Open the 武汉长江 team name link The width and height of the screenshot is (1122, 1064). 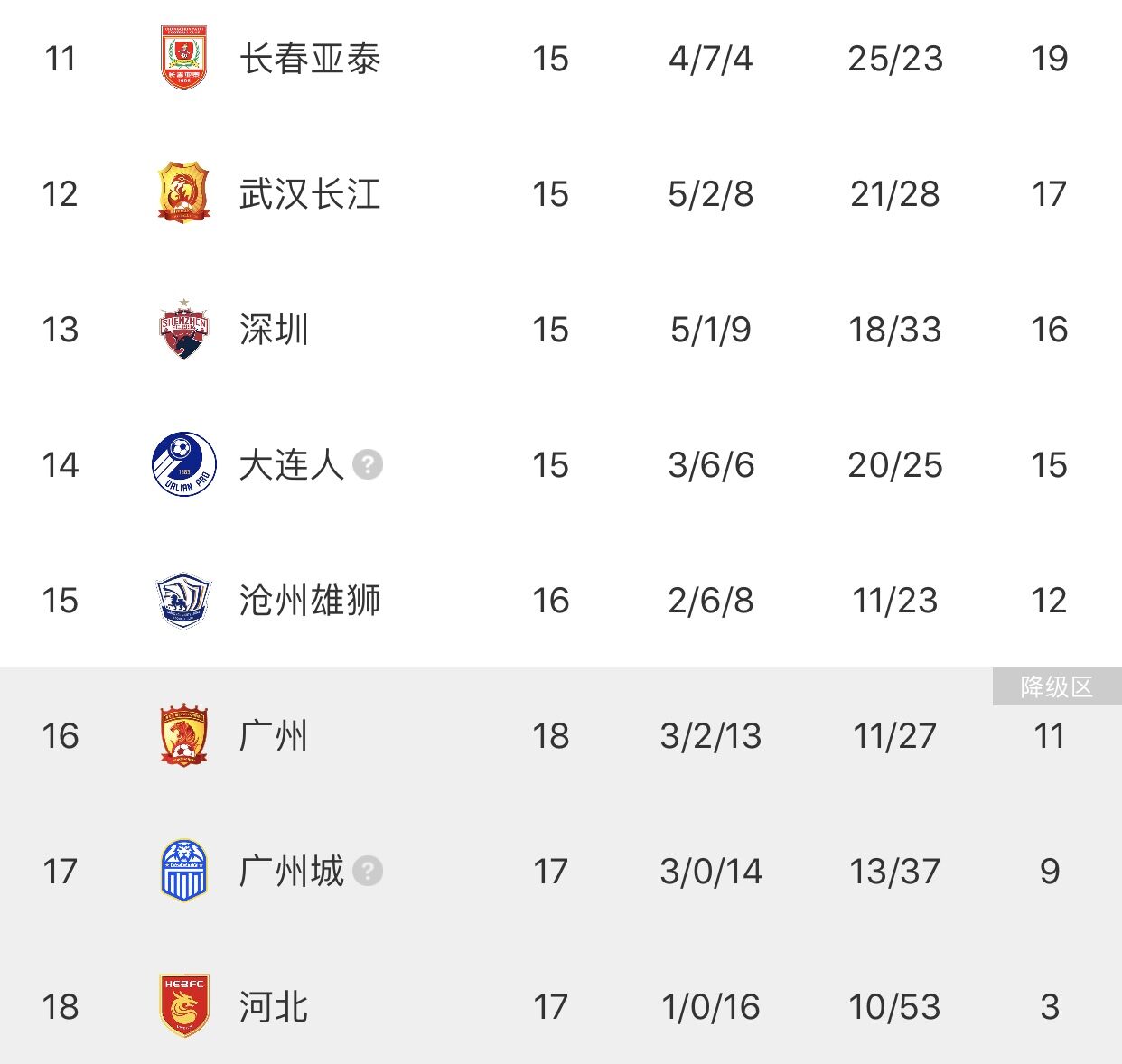(310, 194)
